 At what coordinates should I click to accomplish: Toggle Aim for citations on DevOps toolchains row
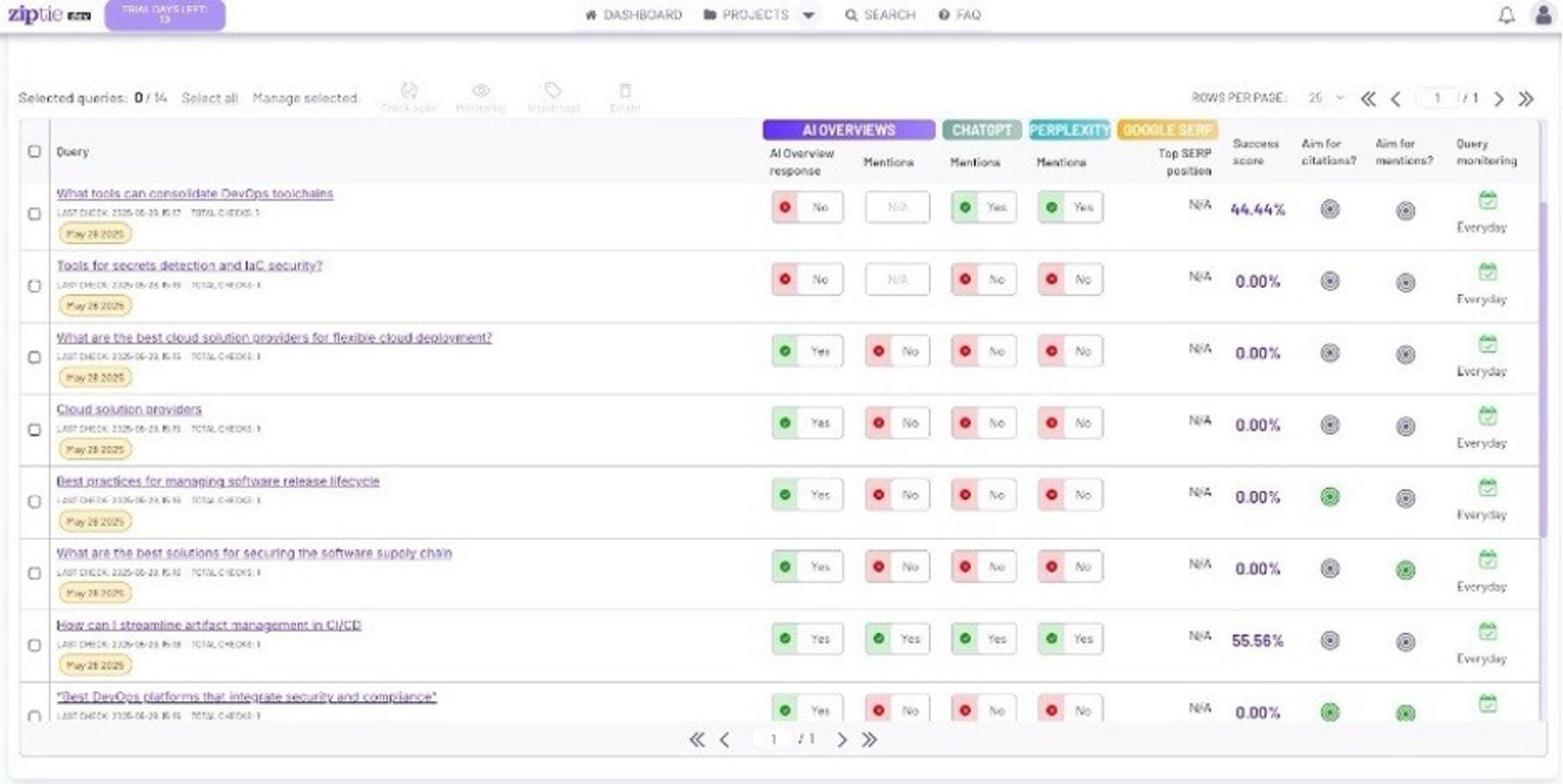click(x=1330, y=209)
